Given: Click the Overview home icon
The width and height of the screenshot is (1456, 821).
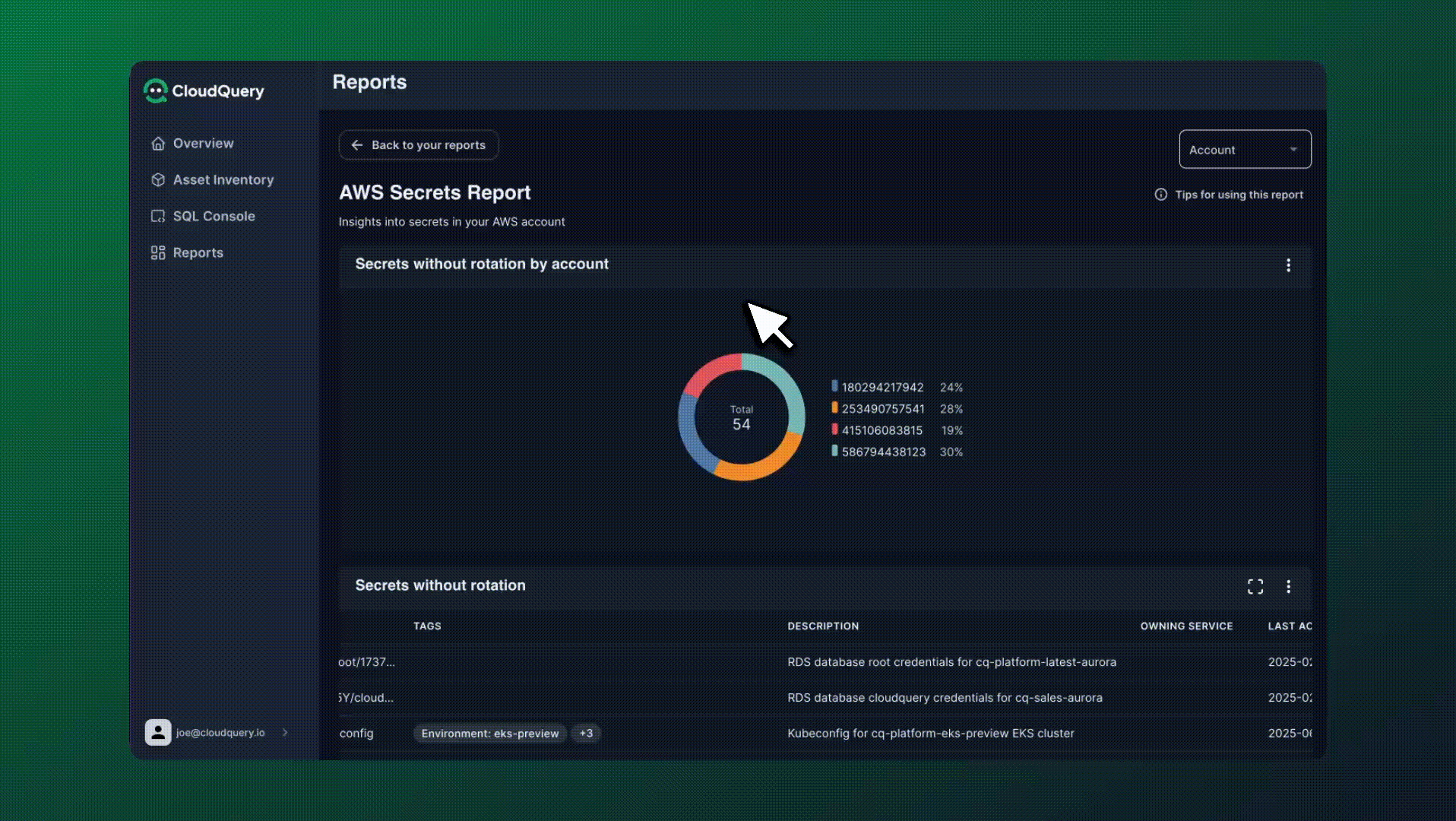Looking at the screenshot, I should [x=158, y=144].
